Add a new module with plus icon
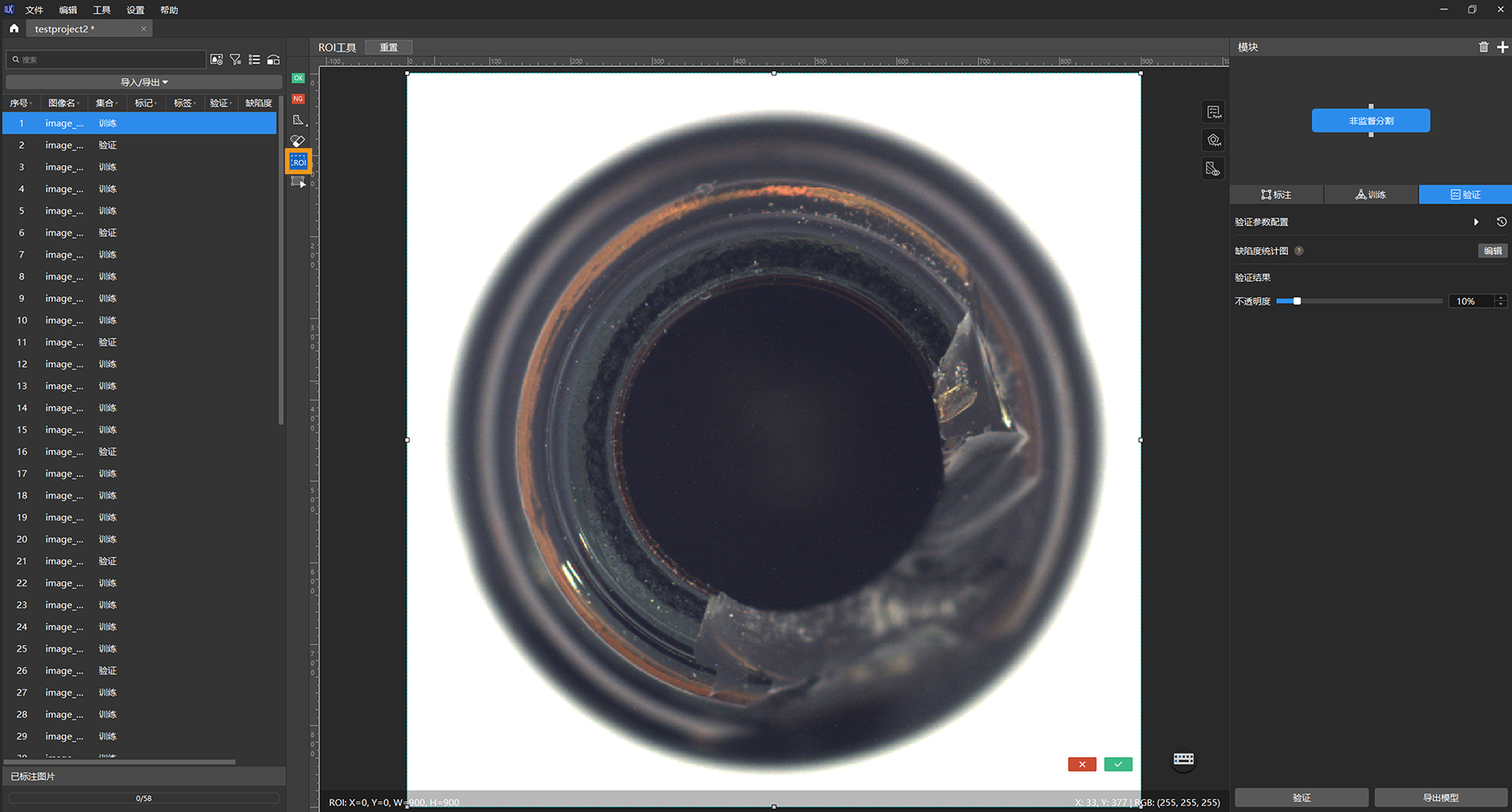The image size is (1512, 812). (1502, 47)
